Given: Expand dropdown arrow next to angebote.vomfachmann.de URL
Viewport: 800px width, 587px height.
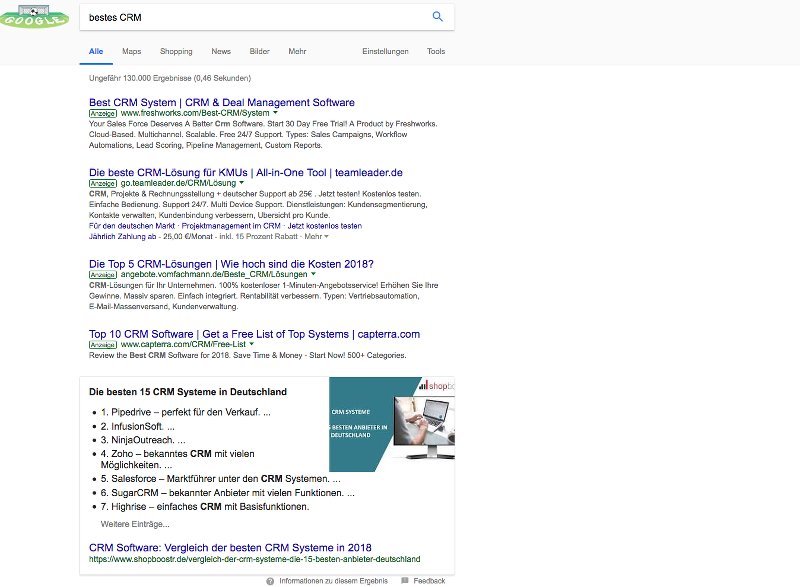Looking at the screenshot, I should pyautogui.click(x=313, y=274).
